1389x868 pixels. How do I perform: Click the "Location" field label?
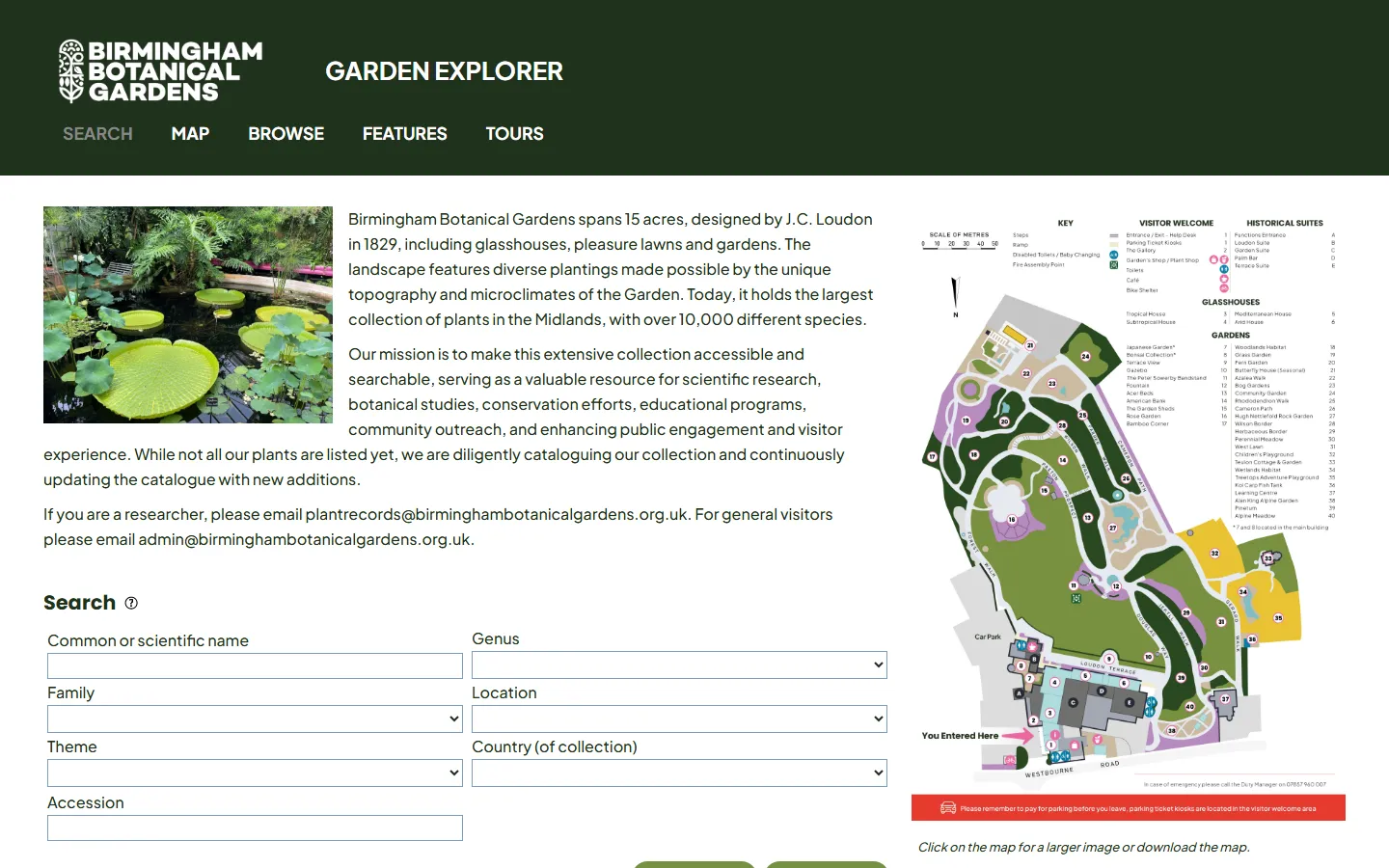pos(504,692)
